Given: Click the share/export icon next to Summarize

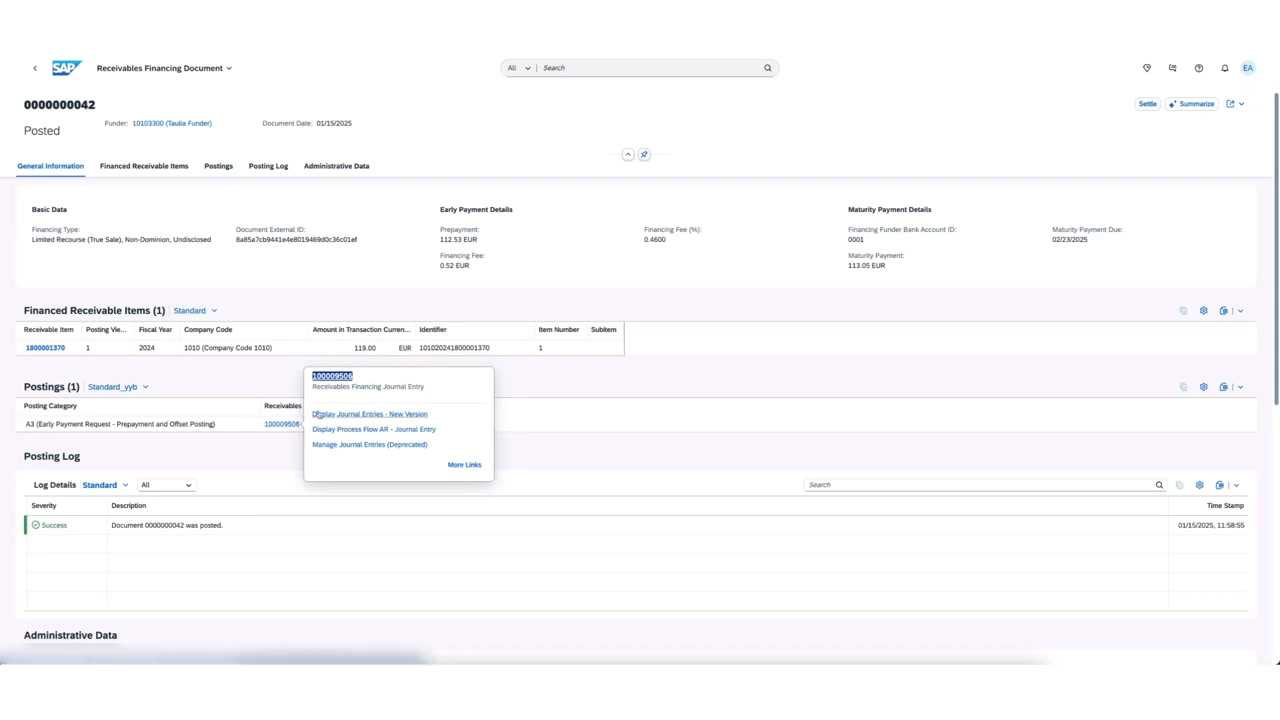Looking at the screenshot, I should click(x=1230, y=104).
